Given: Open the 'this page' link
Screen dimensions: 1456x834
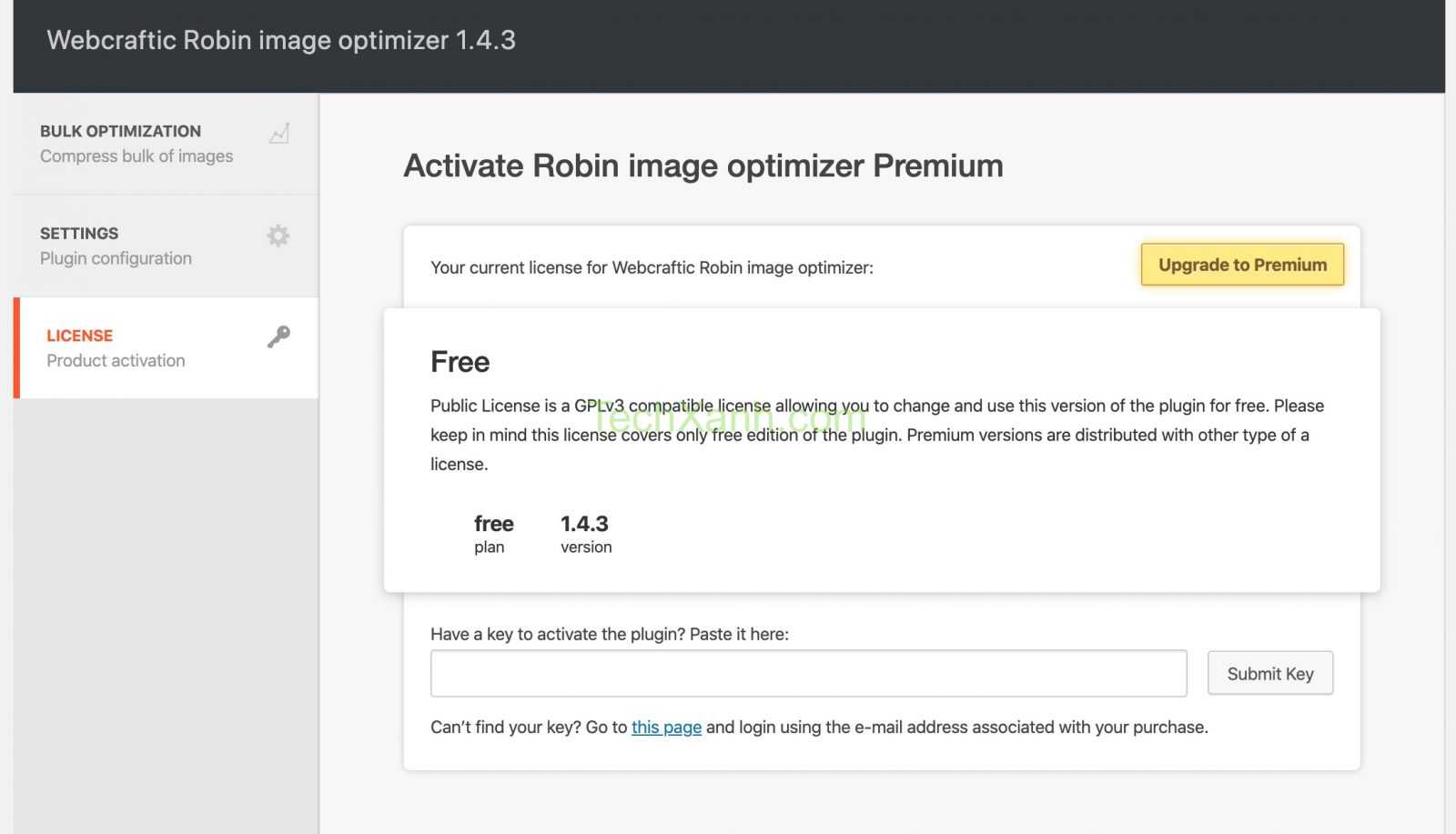Looking at the screenshot, I should [x=666, y=727].
